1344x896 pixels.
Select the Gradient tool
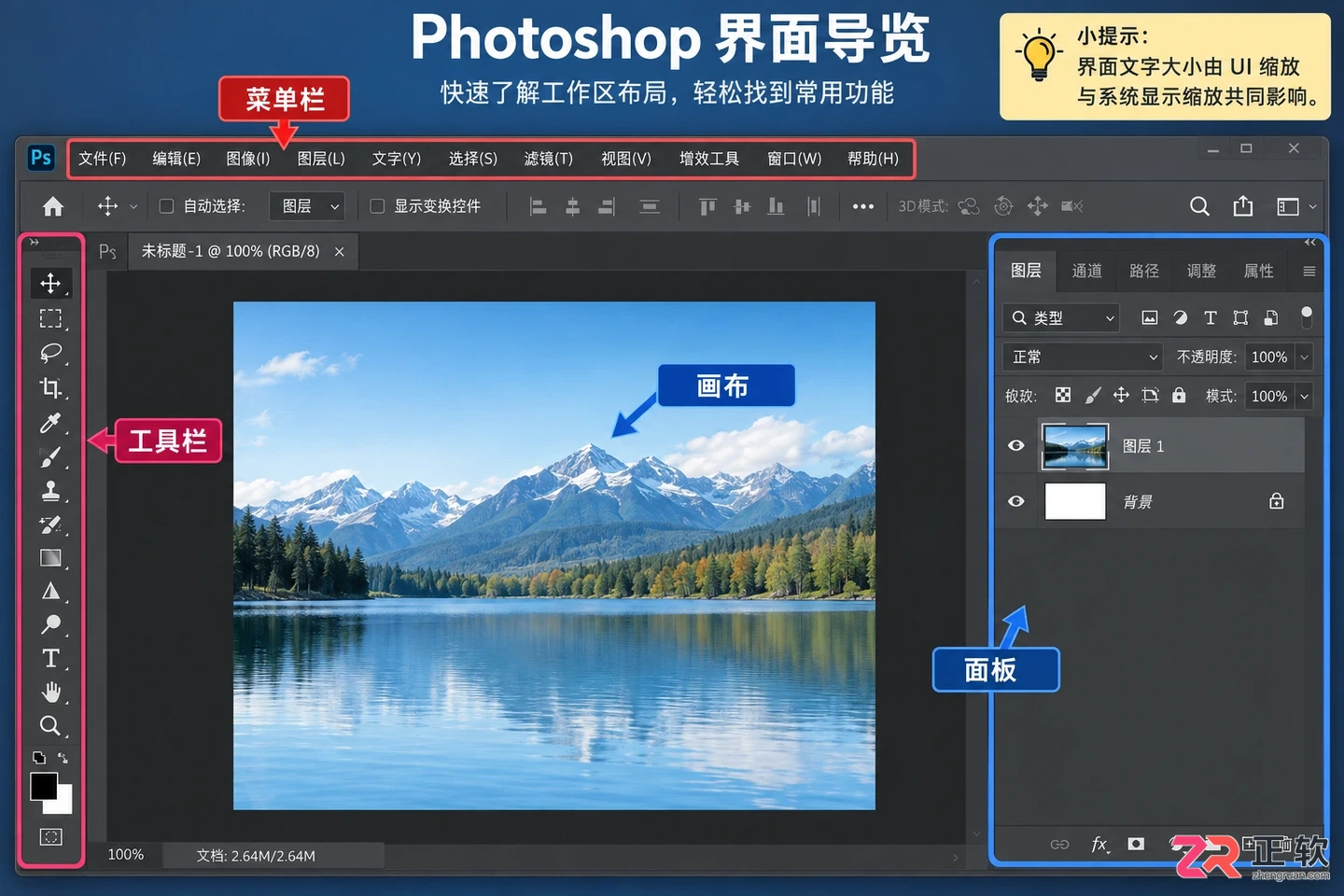(x=50, y=558)
